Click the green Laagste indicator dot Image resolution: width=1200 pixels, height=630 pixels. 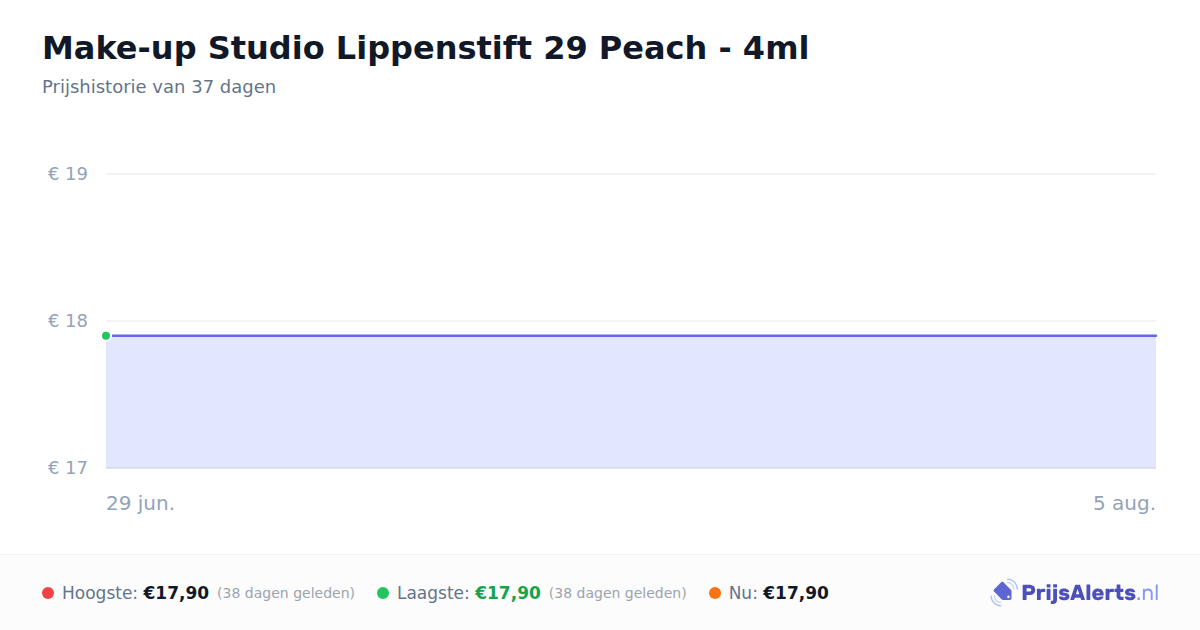click(383, 593)
